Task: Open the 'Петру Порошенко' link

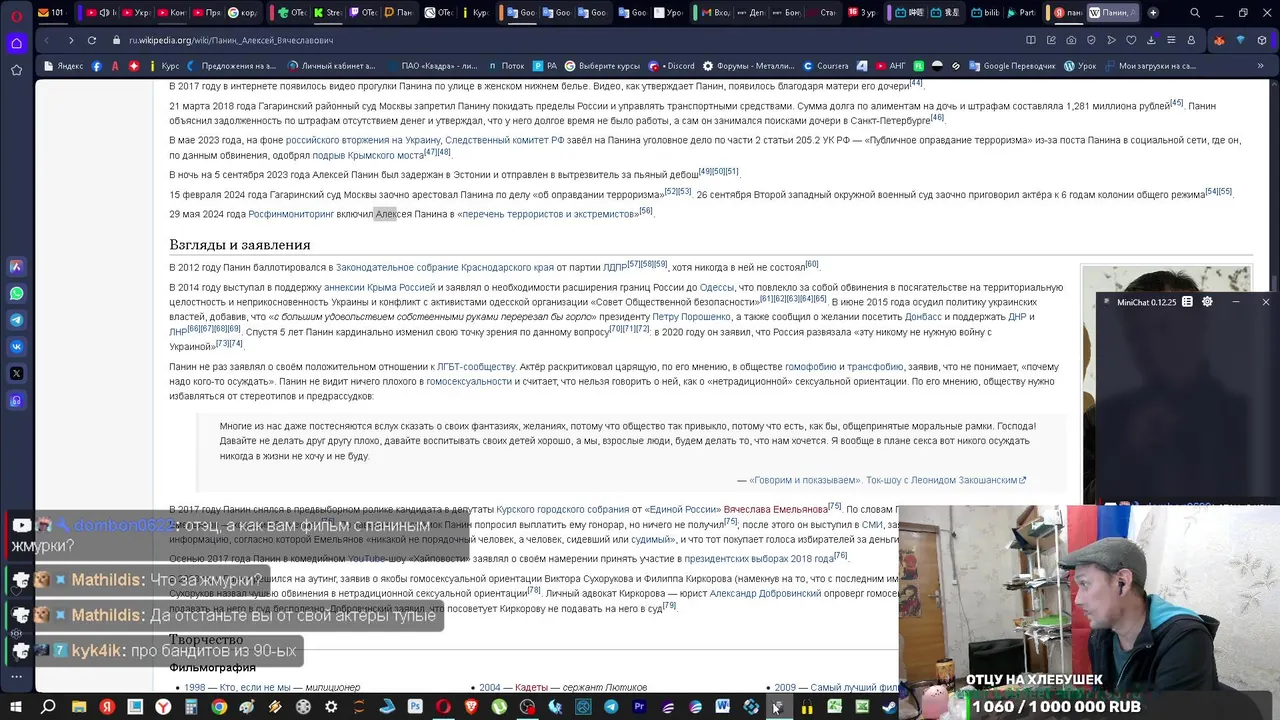Action: pos(691,317)
